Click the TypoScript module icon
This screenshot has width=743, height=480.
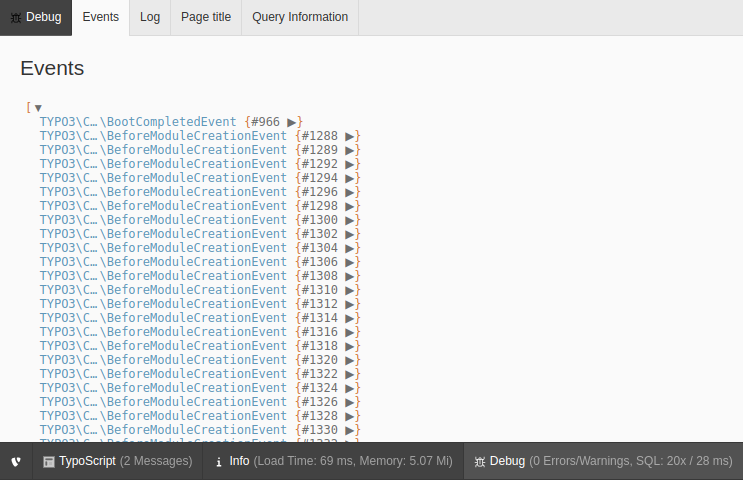click(48, 462)
